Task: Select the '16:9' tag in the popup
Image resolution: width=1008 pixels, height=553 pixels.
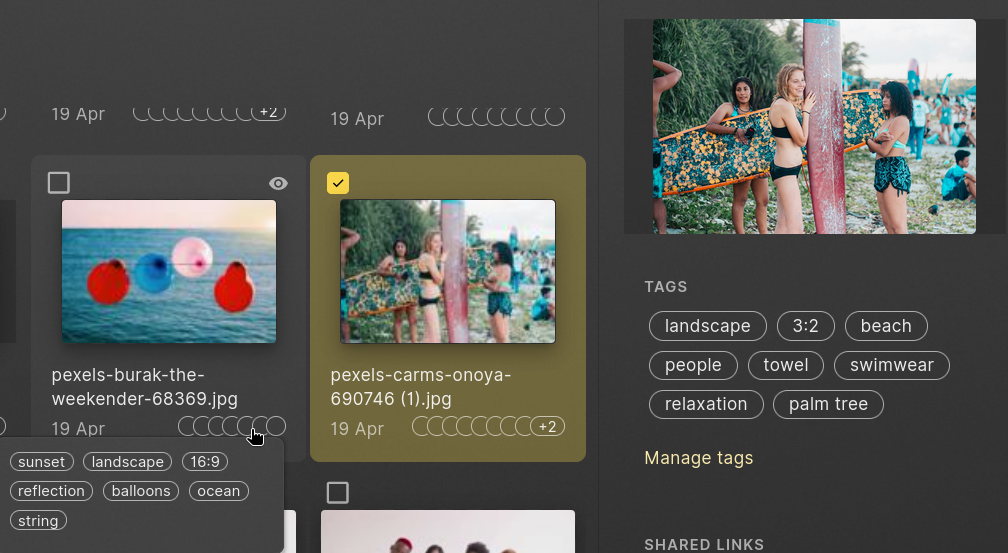Action: click(x=205, y=462)
